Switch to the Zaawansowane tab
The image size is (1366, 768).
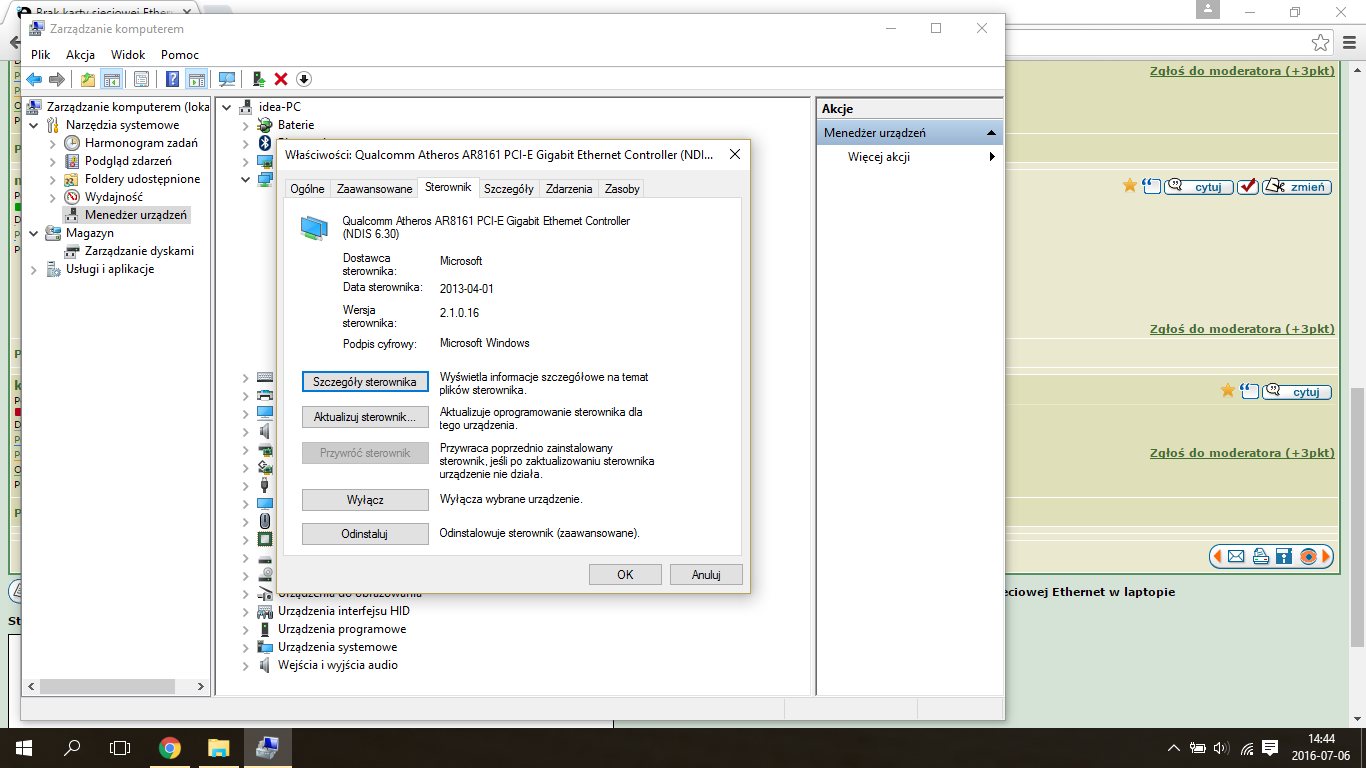coord(374,189)
